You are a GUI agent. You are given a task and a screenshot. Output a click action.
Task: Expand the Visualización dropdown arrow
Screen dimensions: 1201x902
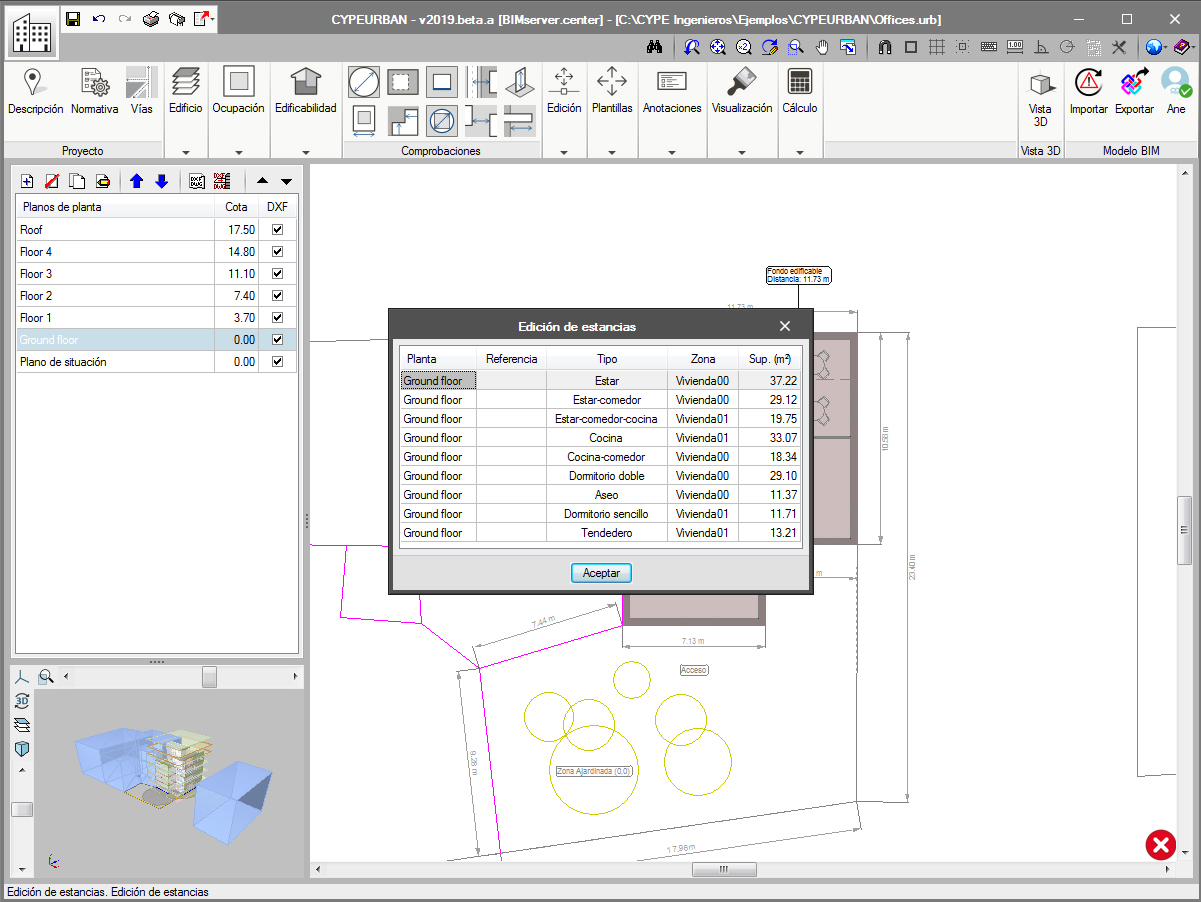coord(742,153)
